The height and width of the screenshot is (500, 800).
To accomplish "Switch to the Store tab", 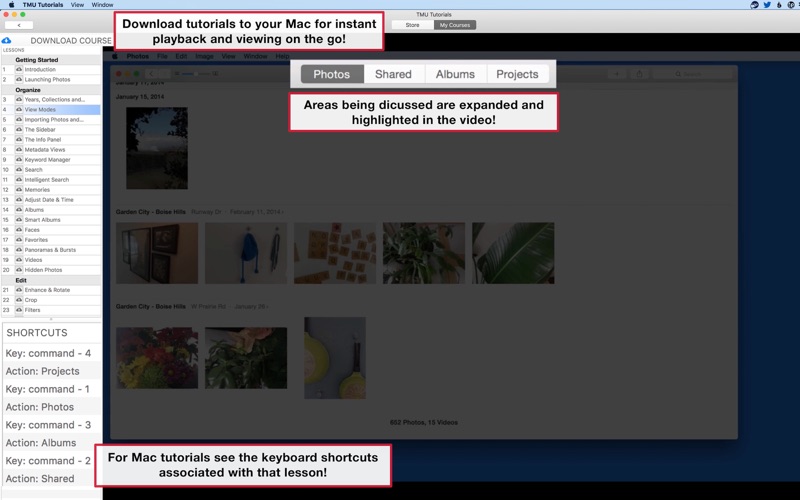I will click(412, 25).
